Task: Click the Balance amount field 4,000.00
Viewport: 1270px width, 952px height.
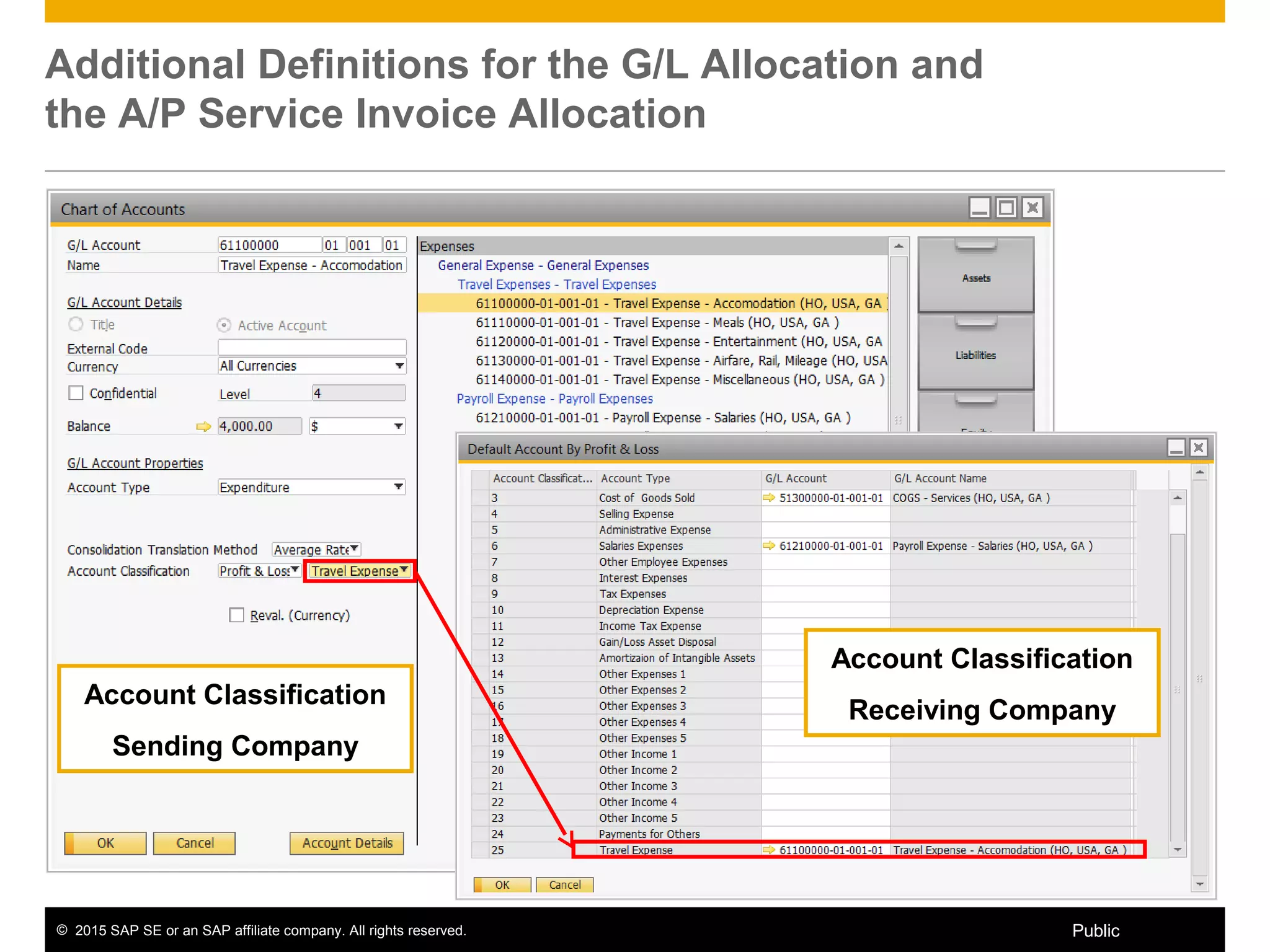Action: [260, 426]
